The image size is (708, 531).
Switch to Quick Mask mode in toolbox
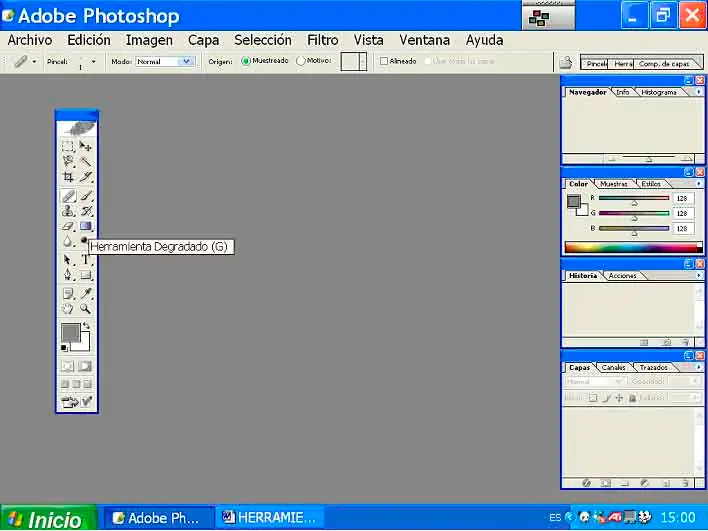pos(85,366)
